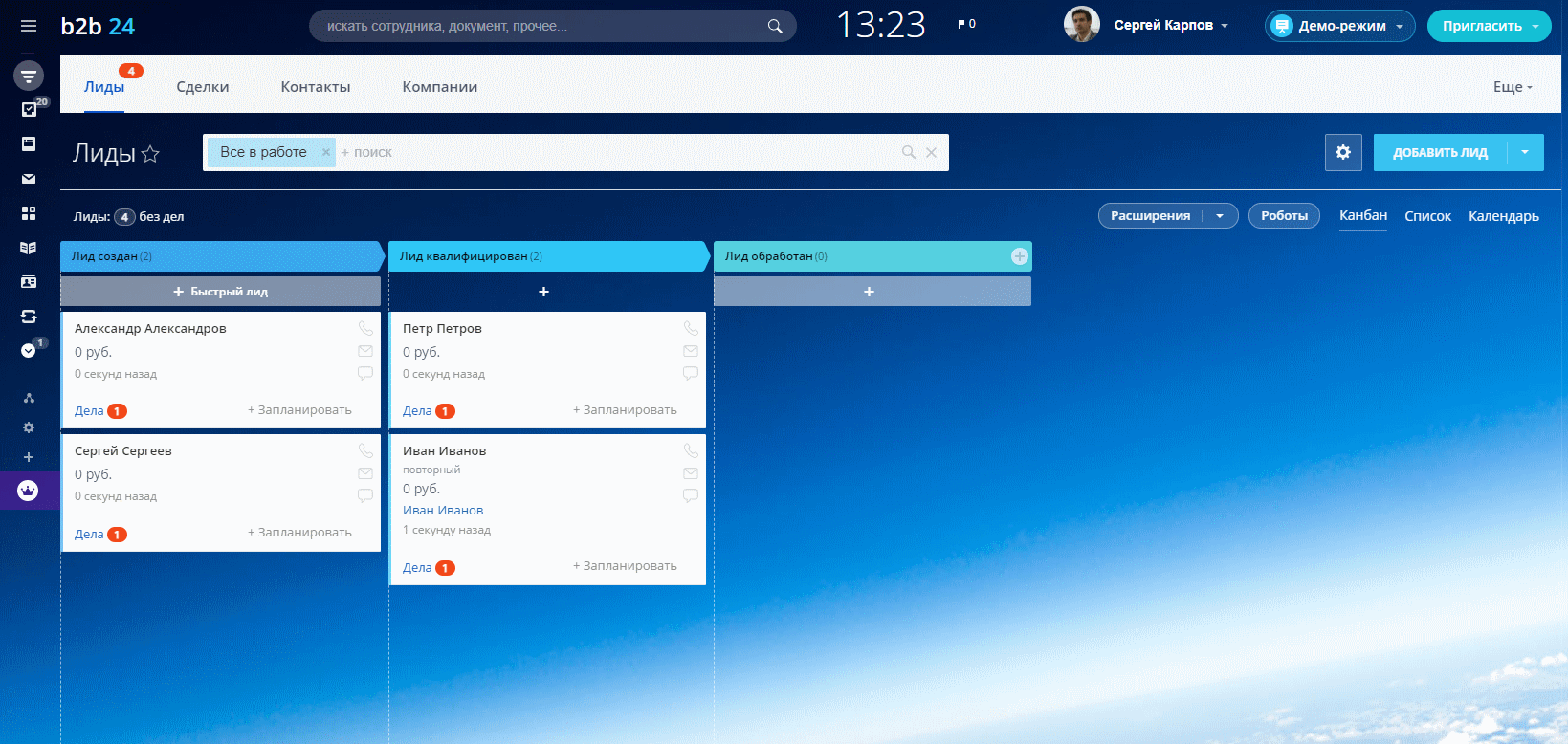Open the kanban settings gear button
The height and width of the screenshot is (744, 1568).
(1343, 152)
